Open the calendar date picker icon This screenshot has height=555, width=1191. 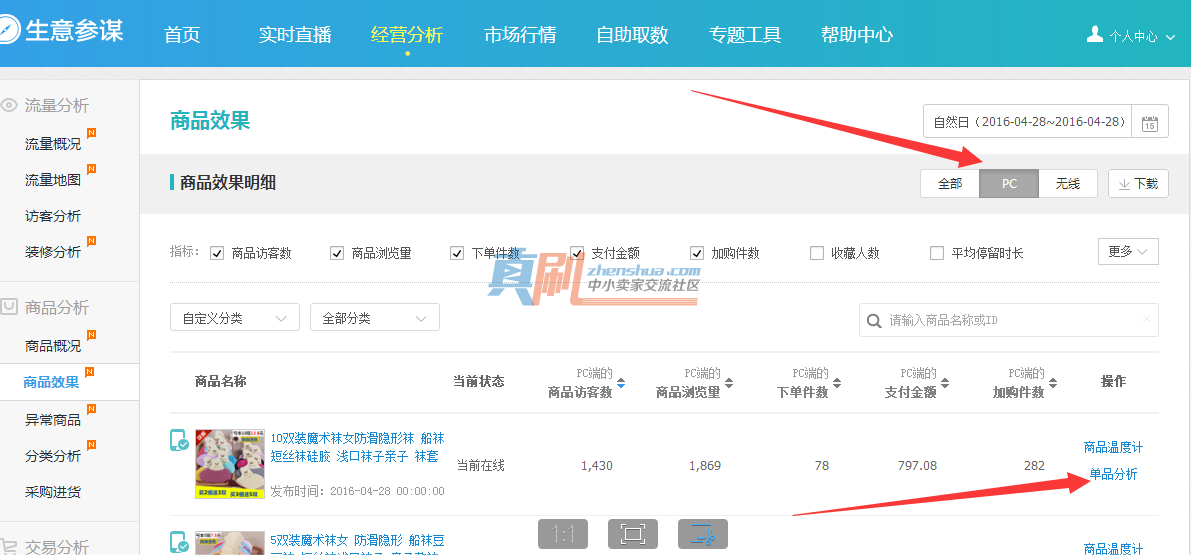[x=1150, y=123]
